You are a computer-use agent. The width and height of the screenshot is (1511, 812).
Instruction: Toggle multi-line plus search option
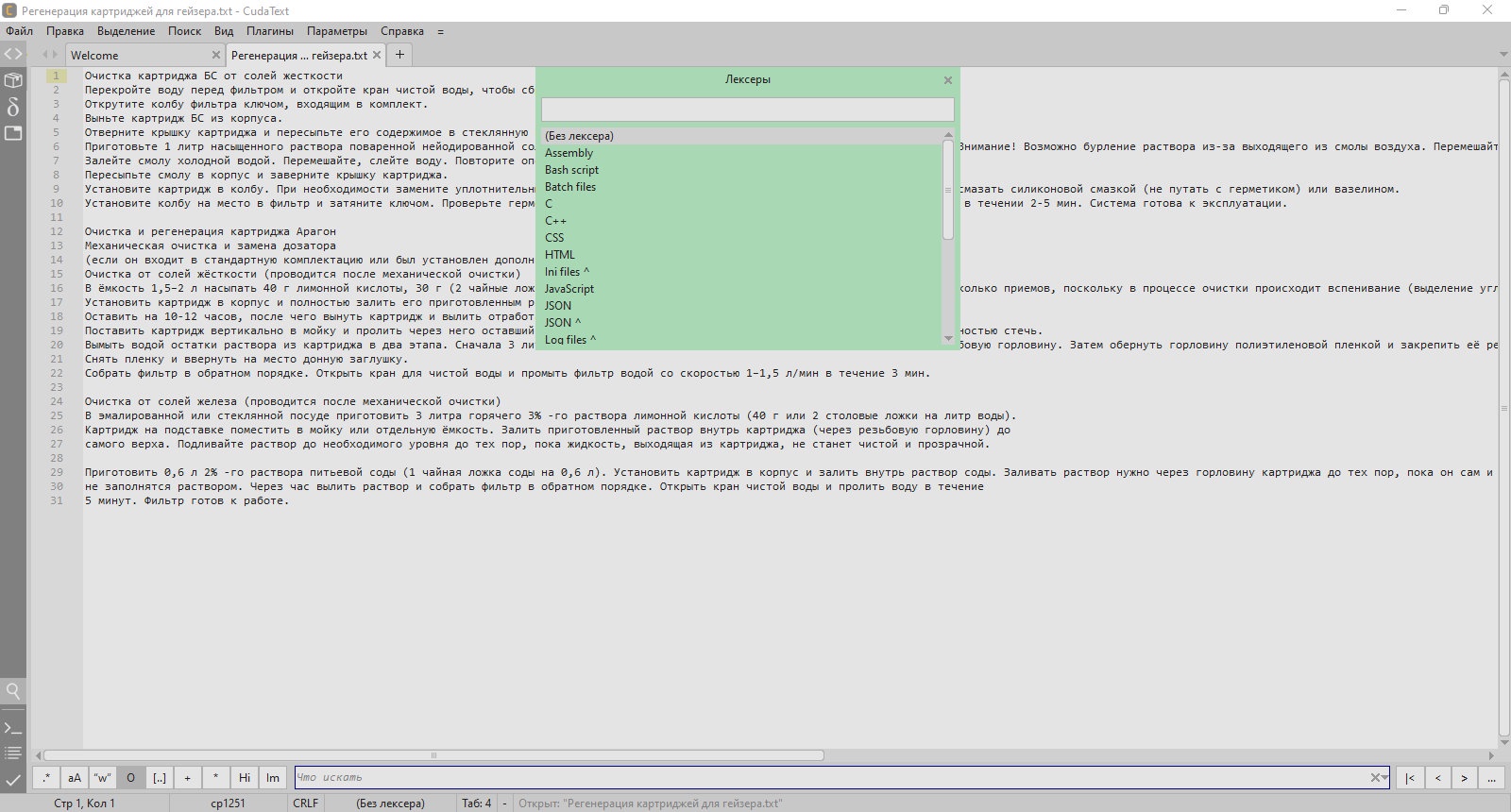(188, 778)
